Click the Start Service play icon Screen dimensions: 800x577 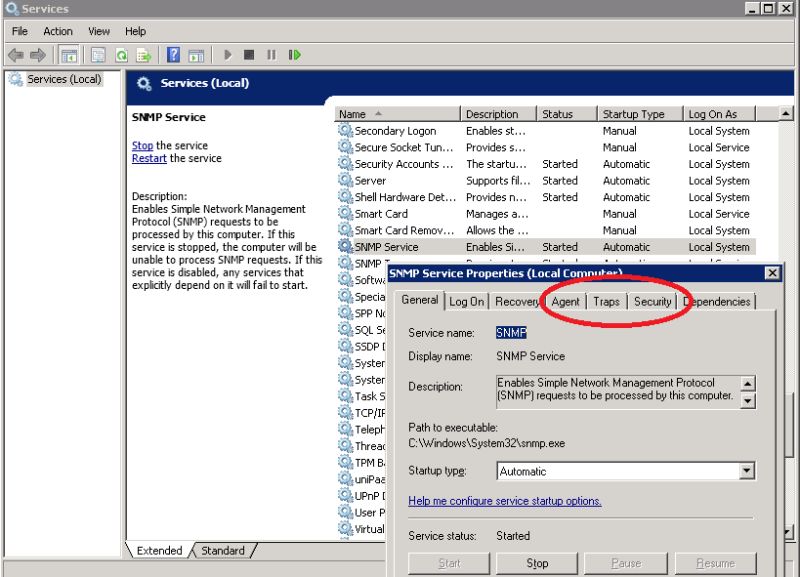point(227,55)
